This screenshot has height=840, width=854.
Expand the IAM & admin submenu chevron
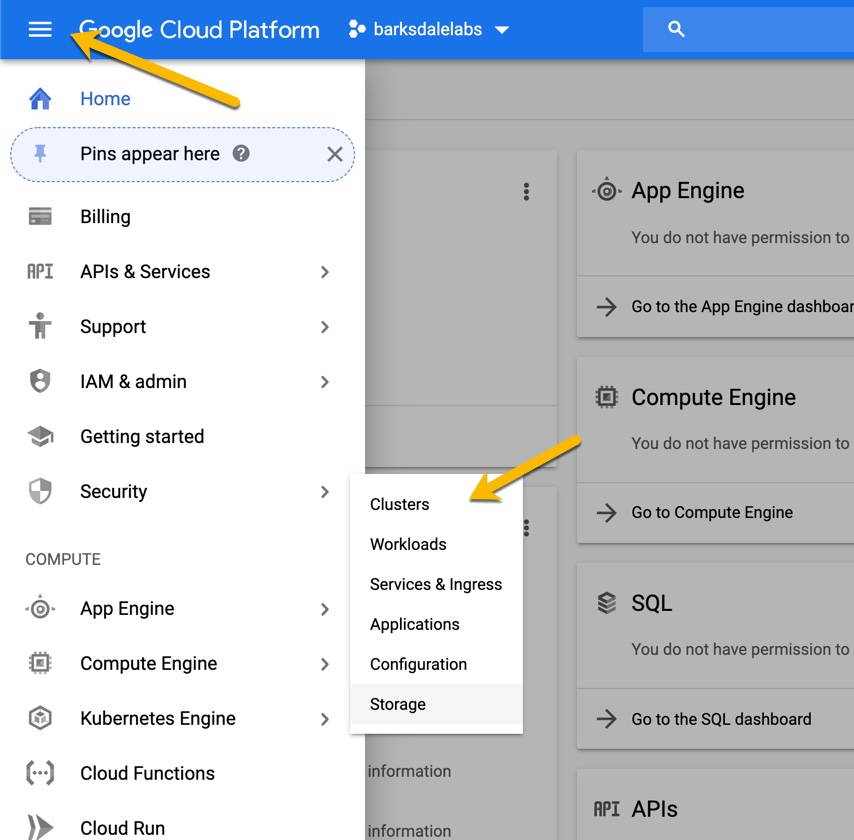(x=325, y=382)
